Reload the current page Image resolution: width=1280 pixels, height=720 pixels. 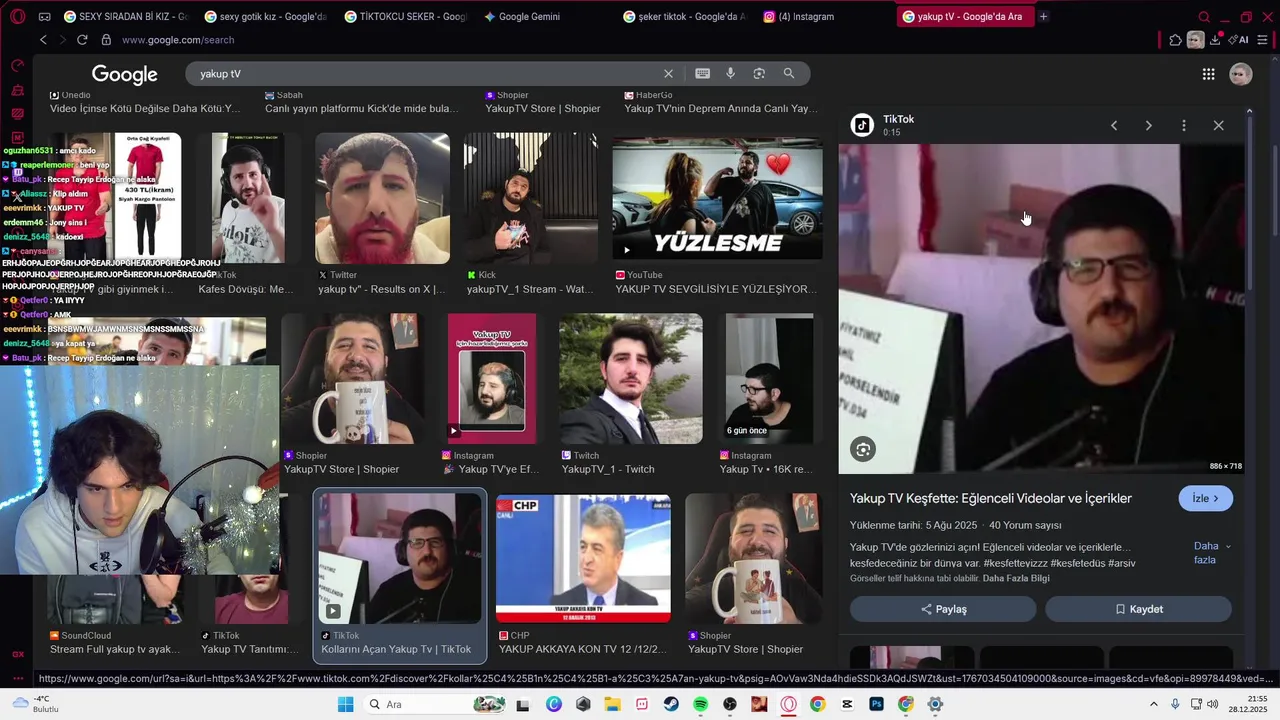[82, 40]
